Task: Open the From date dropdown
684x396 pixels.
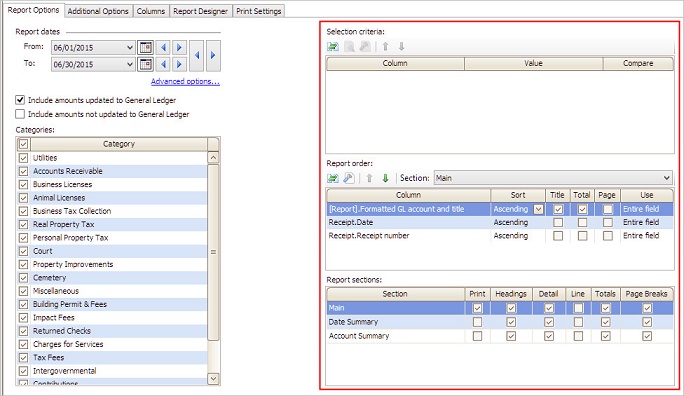Action: click(x=130, y=48)
